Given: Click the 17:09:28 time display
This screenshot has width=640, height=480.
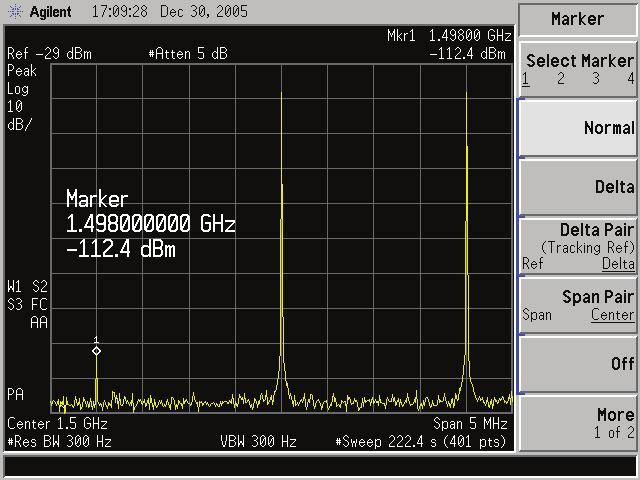Looking at the screenshot, I should pyautogui.click(x=120, y=11).
